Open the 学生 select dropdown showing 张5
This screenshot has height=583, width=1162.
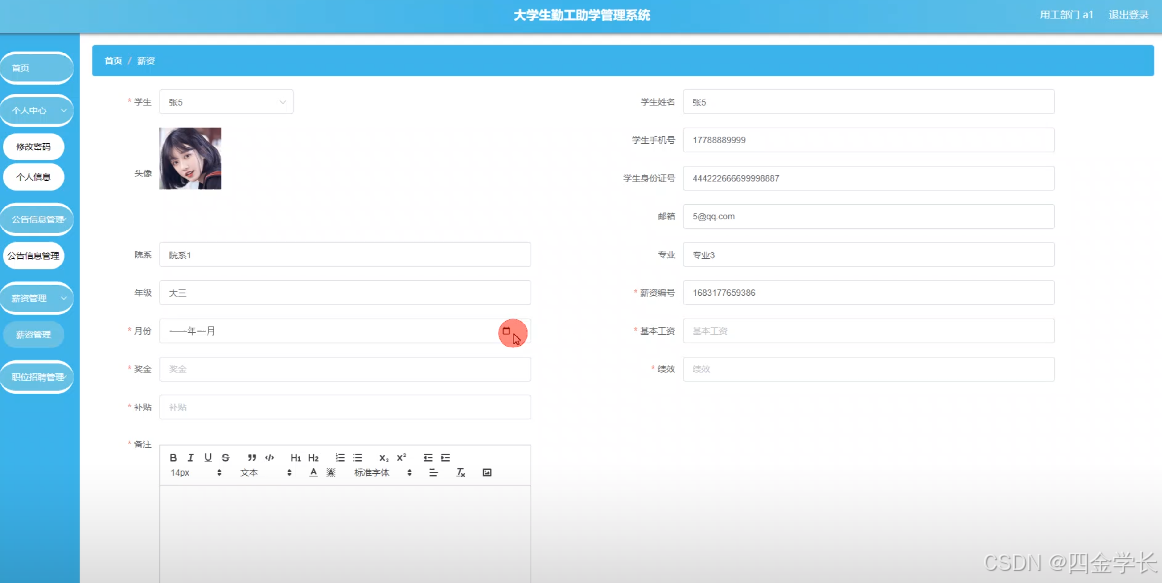pyautogui.click(x=226, y=102)
